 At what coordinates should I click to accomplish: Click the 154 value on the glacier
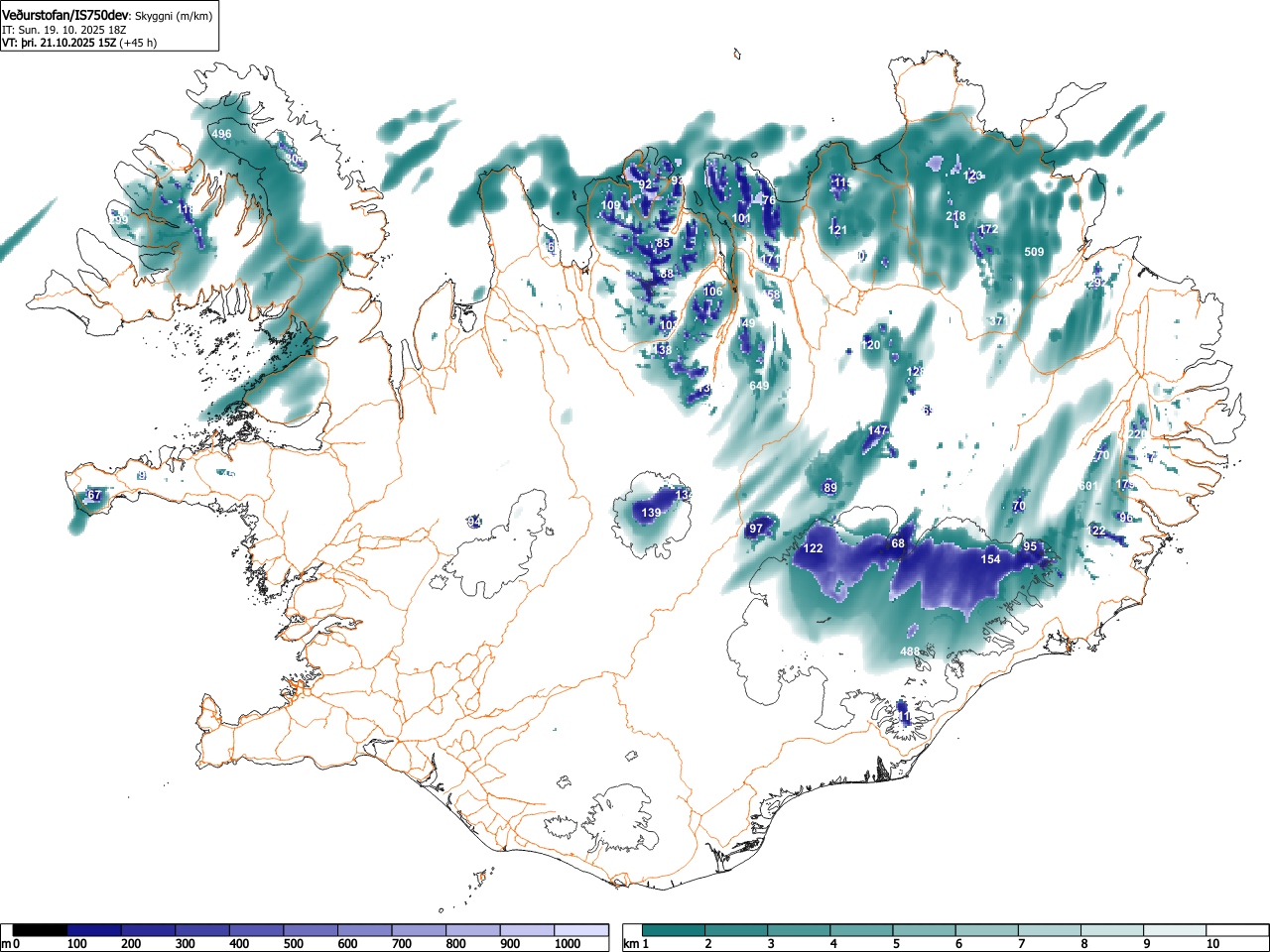click(x=990, y=559)
